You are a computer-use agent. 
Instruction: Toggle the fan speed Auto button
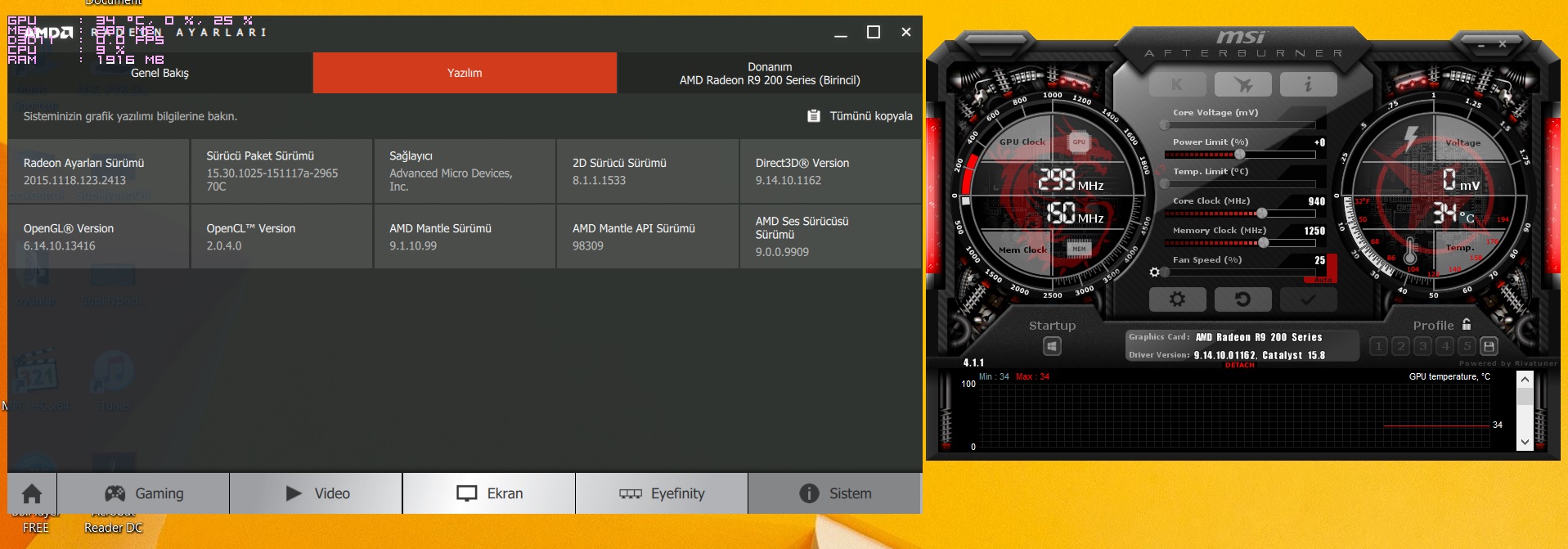(x=1323, y=280)
